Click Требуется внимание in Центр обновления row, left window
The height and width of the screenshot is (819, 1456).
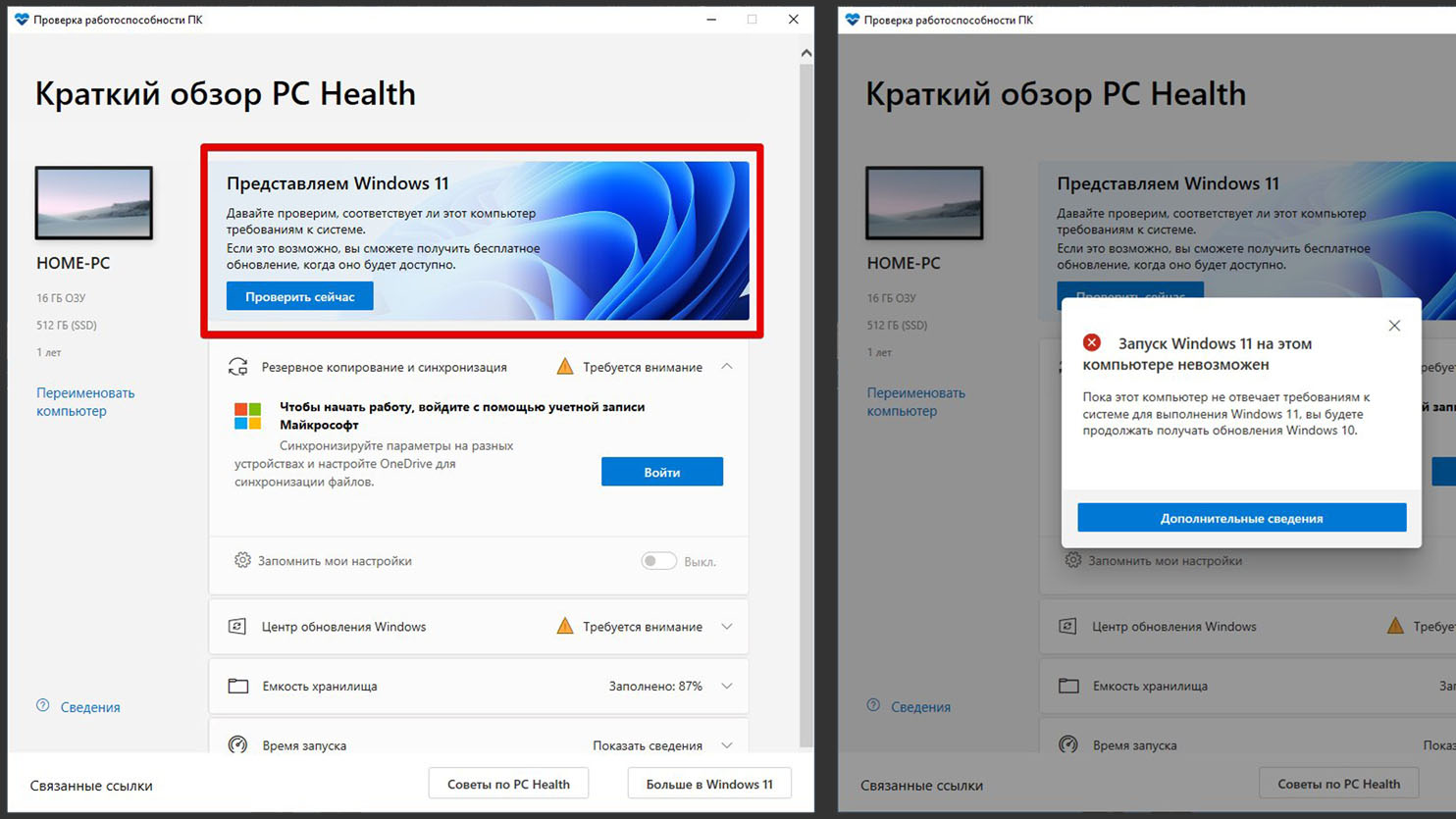coord(643,627)
